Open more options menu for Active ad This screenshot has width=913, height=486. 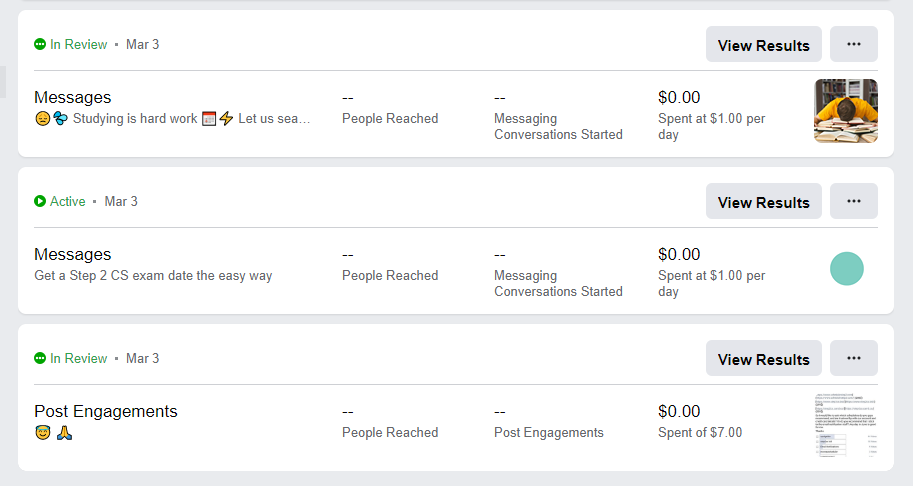click(x=853, y=201)
